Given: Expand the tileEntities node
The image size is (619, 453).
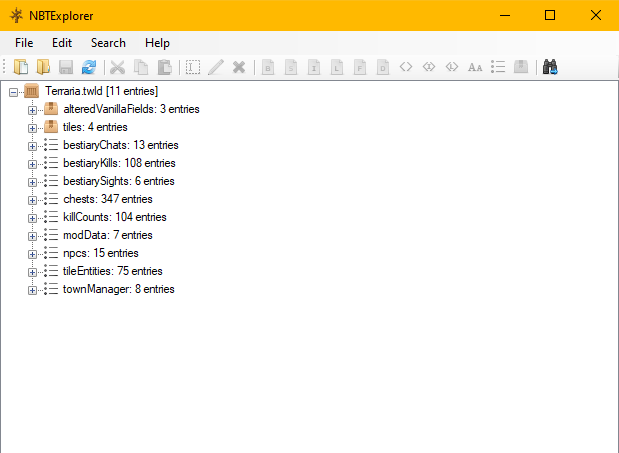Looking at the screenshot, I should (x=32, y=273).
